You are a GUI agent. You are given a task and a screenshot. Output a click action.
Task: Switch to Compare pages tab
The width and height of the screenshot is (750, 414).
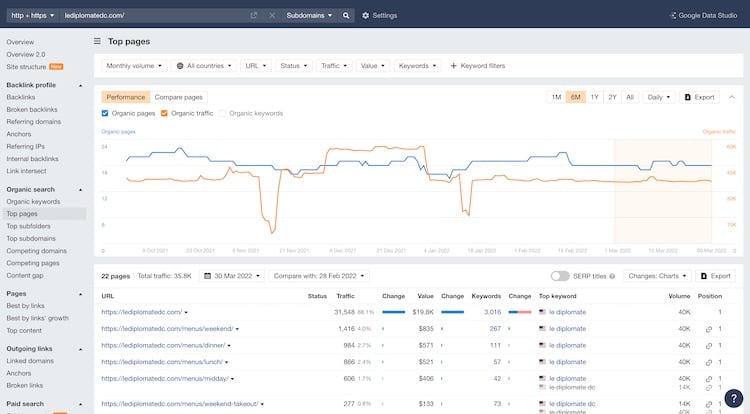coord(178,97)
